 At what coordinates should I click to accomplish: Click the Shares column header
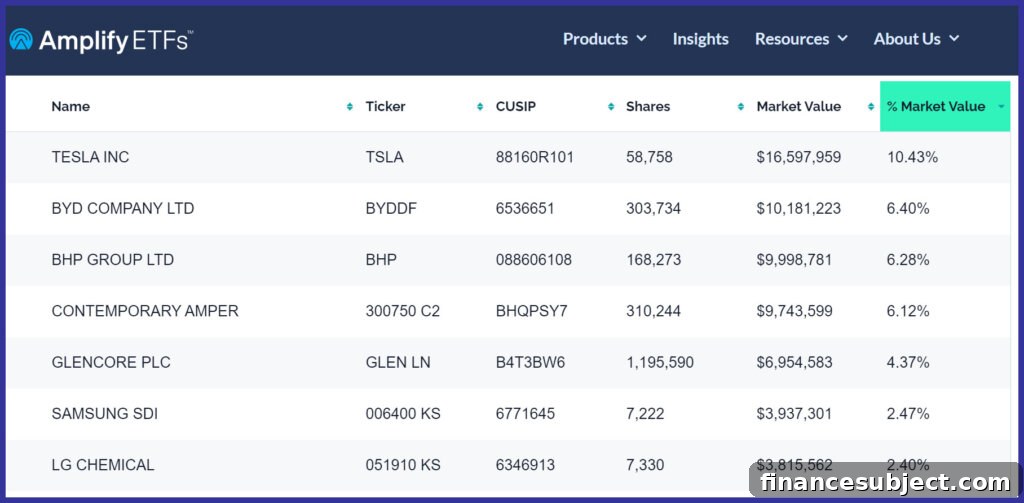click(x=648, y=106)
